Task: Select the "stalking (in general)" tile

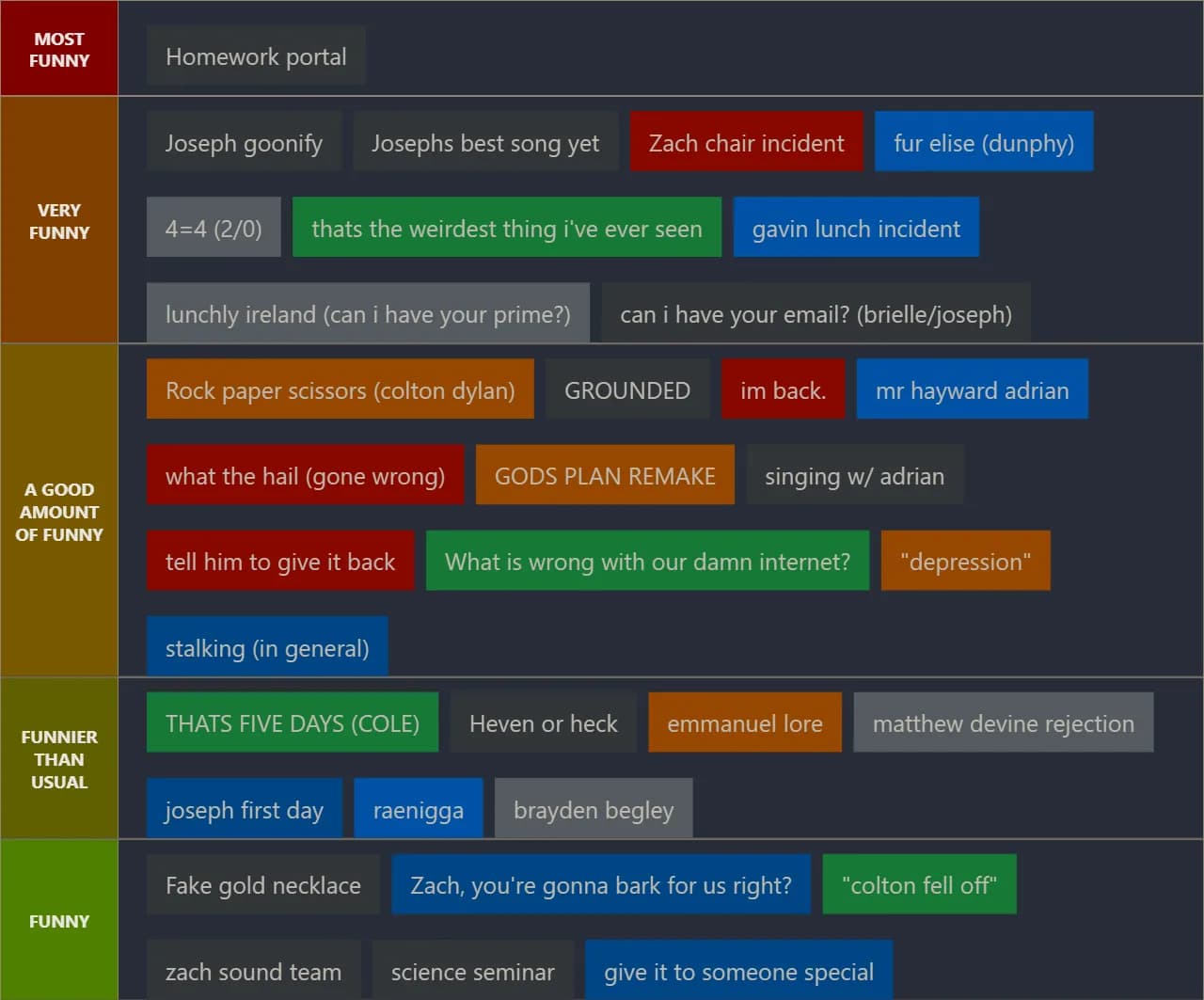Action: click(x=267, y=647)
